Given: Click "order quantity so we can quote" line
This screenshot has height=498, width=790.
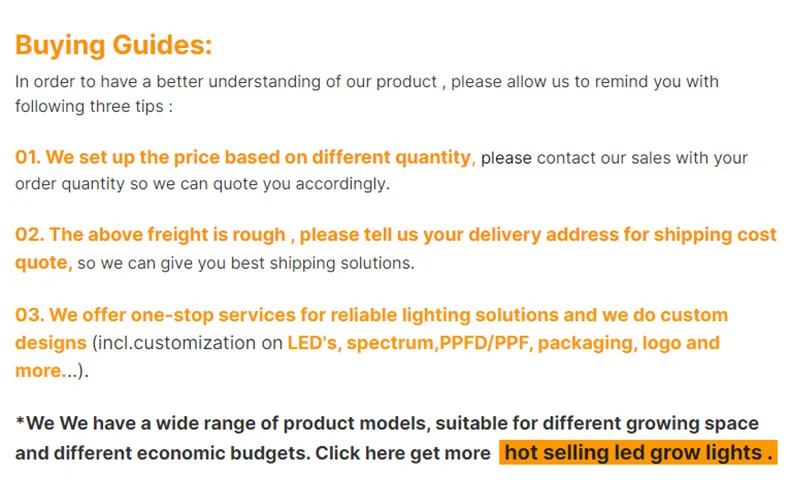Looking at the screenshot, I should point(201,184).
